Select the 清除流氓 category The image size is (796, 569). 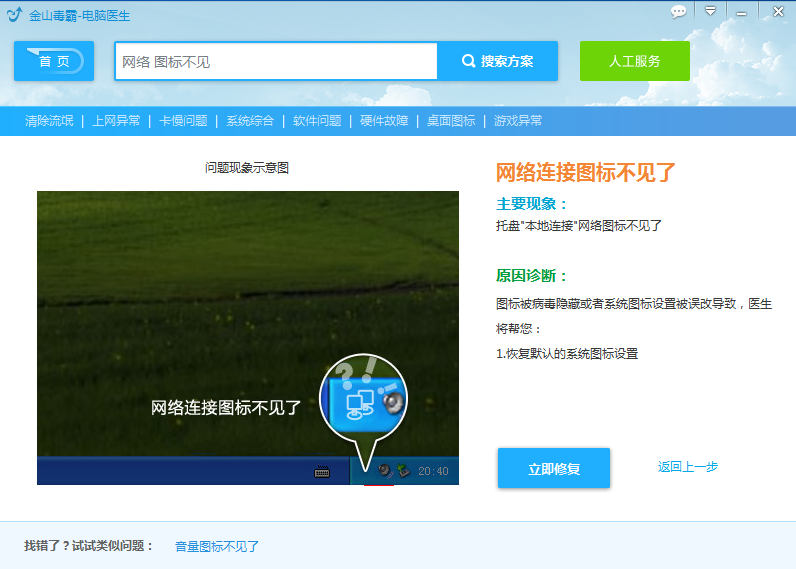click(49, 121)
